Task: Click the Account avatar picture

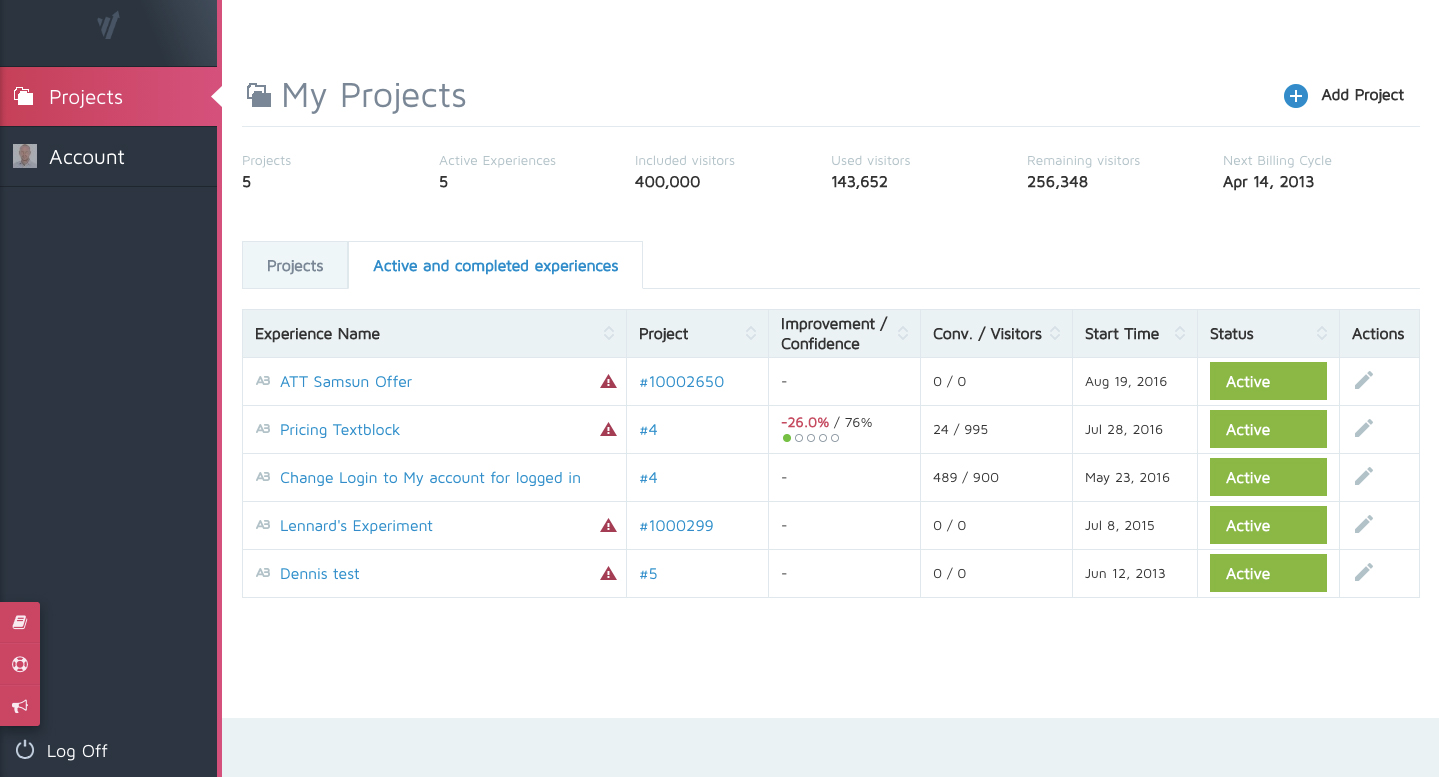Action: [25, 156]
